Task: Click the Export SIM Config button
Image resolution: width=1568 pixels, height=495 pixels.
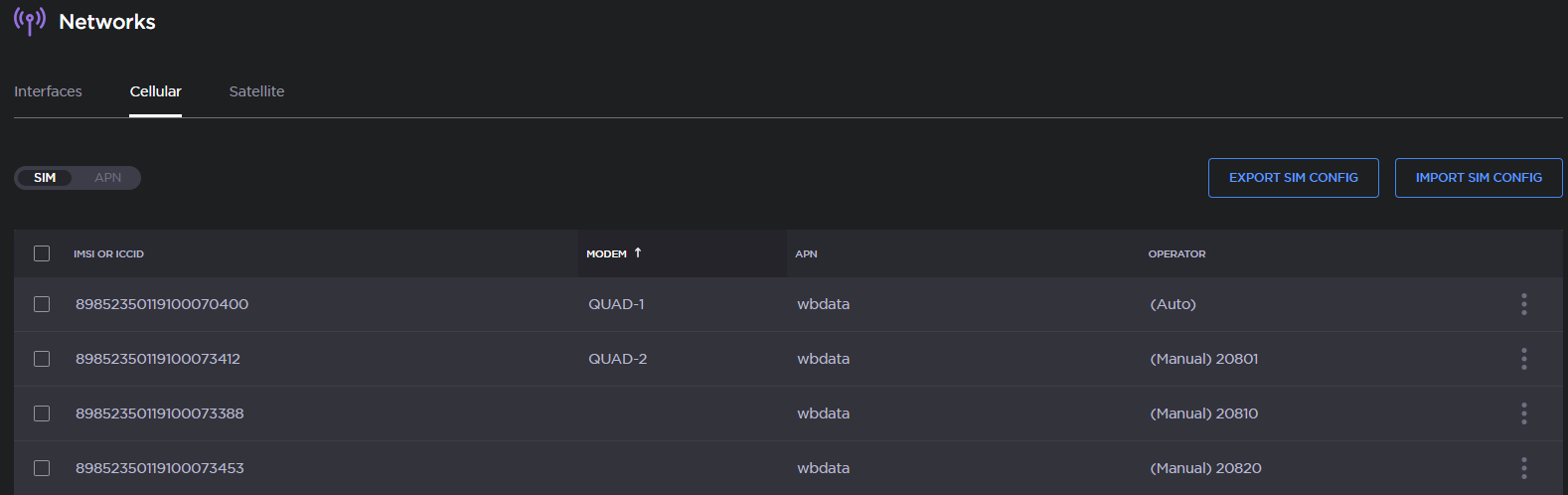Action: [x=1293, y=178]
